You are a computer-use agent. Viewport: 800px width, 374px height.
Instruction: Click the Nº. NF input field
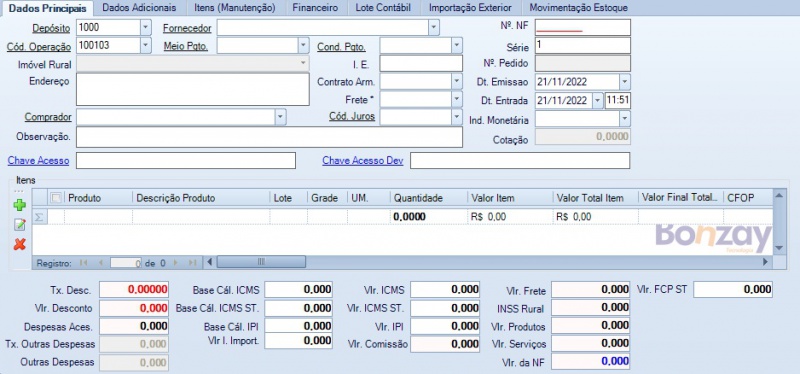583,27
